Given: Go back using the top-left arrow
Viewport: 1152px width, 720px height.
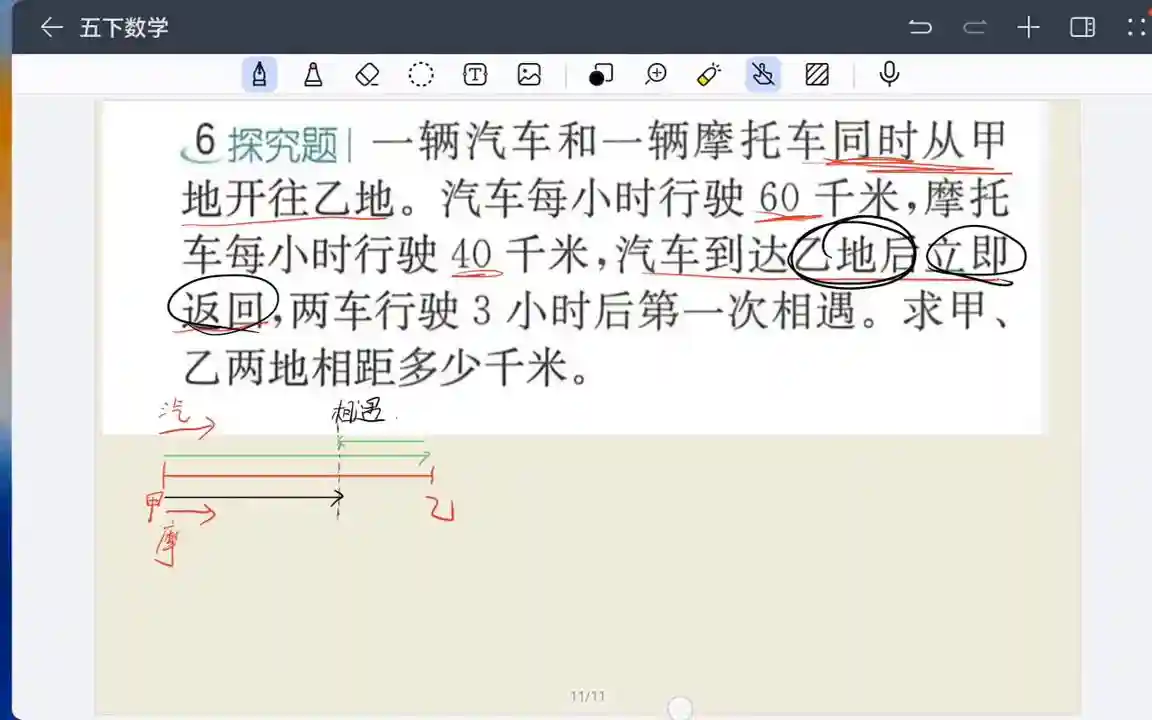Looking at the screenshot, I should [x=51, y=27].
